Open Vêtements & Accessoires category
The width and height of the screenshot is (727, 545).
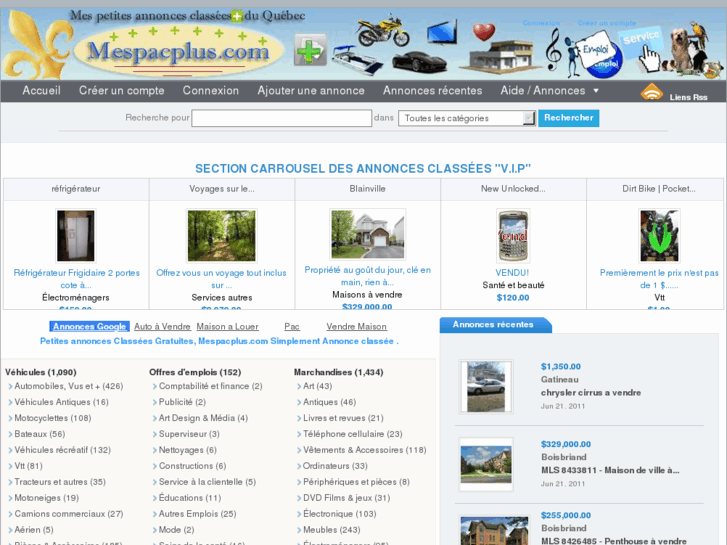click(364, 450)
